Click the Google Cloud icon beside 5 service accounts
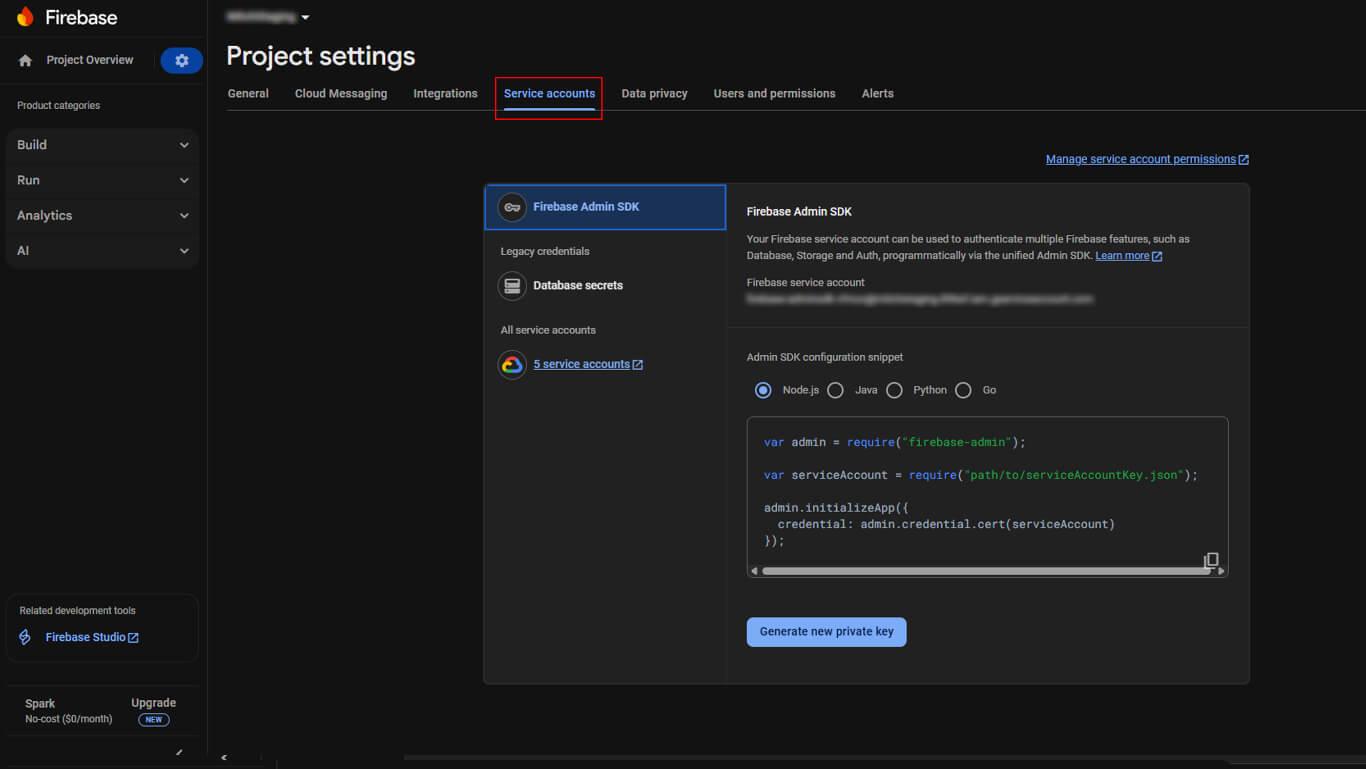The width and height of the screenshot is (1366, 769). (512, 364)
